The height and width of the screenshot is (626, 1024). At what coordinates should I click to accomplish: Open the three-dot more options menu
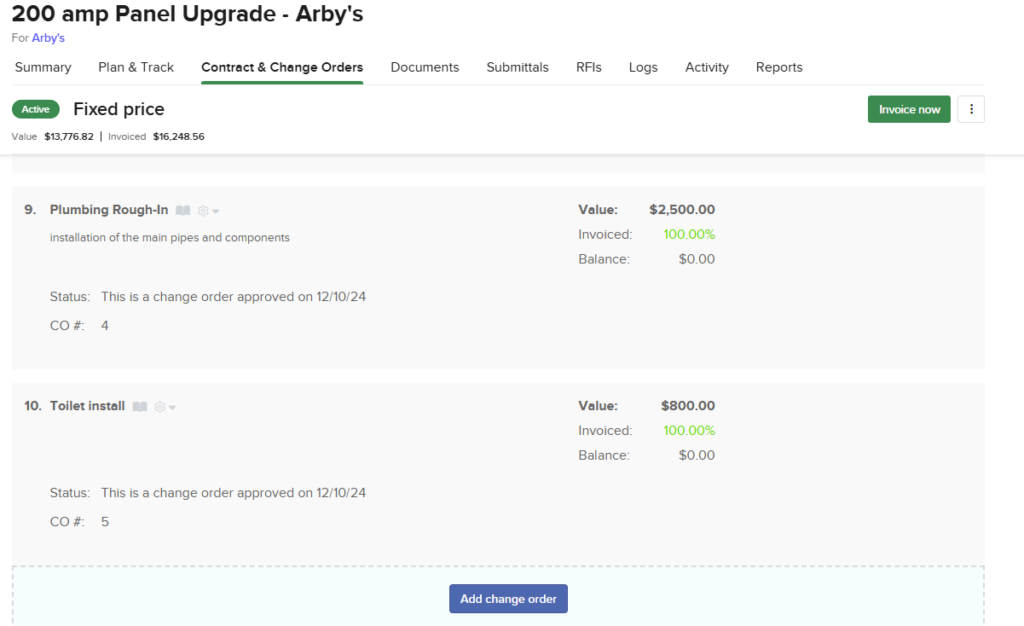971,109
